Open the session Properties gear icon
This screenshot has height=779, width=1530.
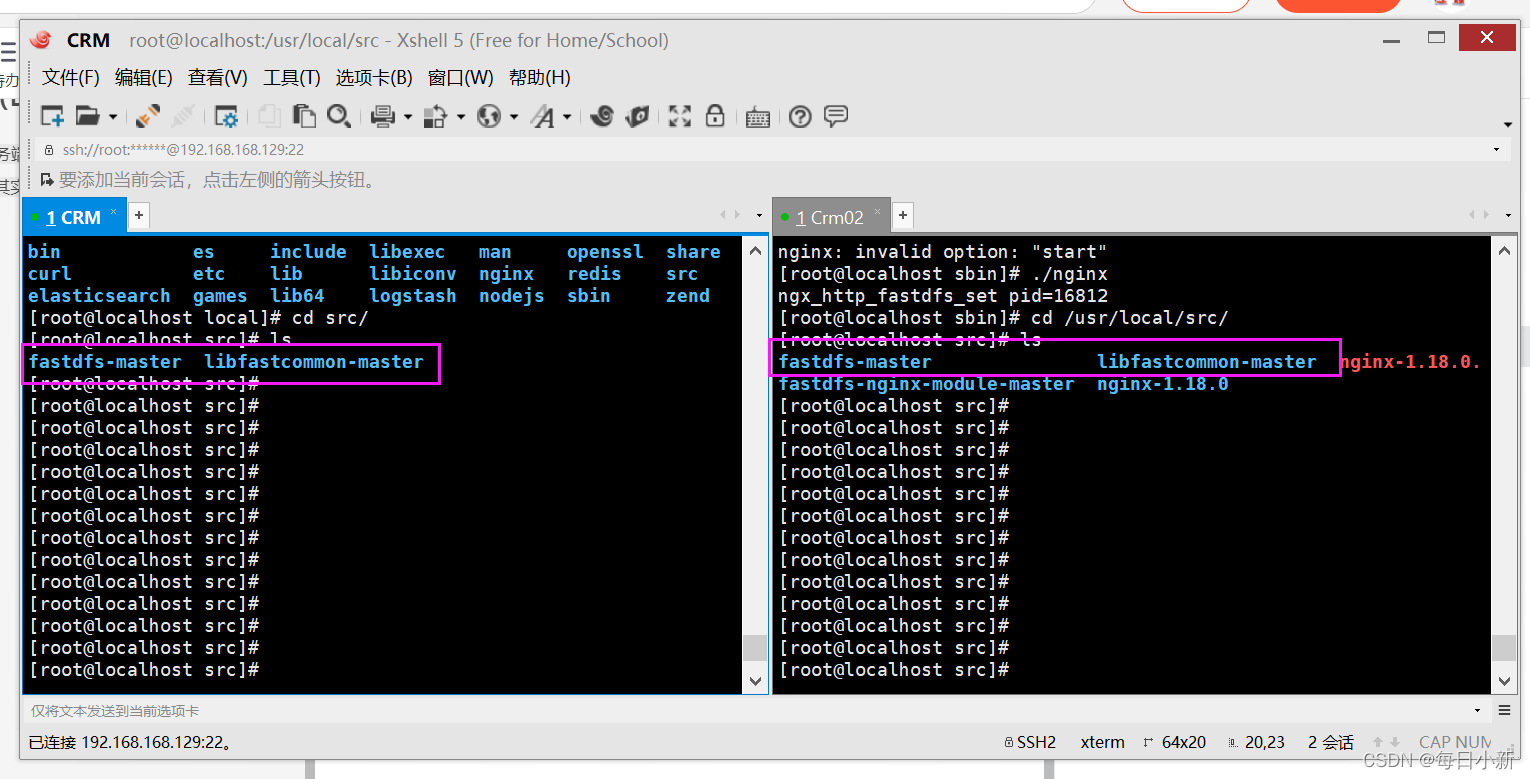[x=227, y=116]
